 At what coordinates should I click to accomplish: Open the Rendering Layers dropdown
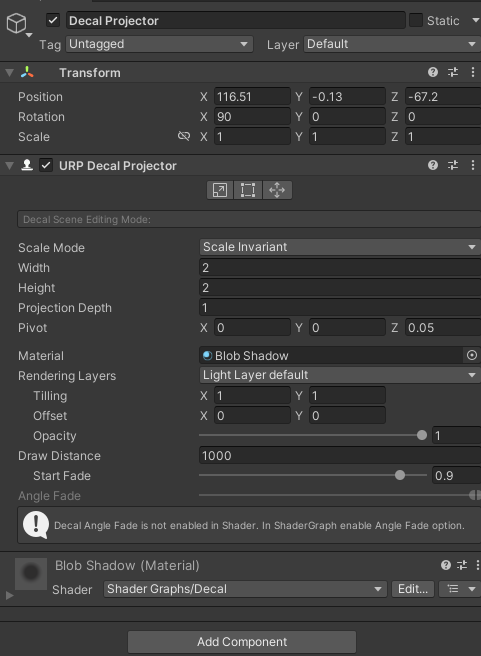(340, 375)
